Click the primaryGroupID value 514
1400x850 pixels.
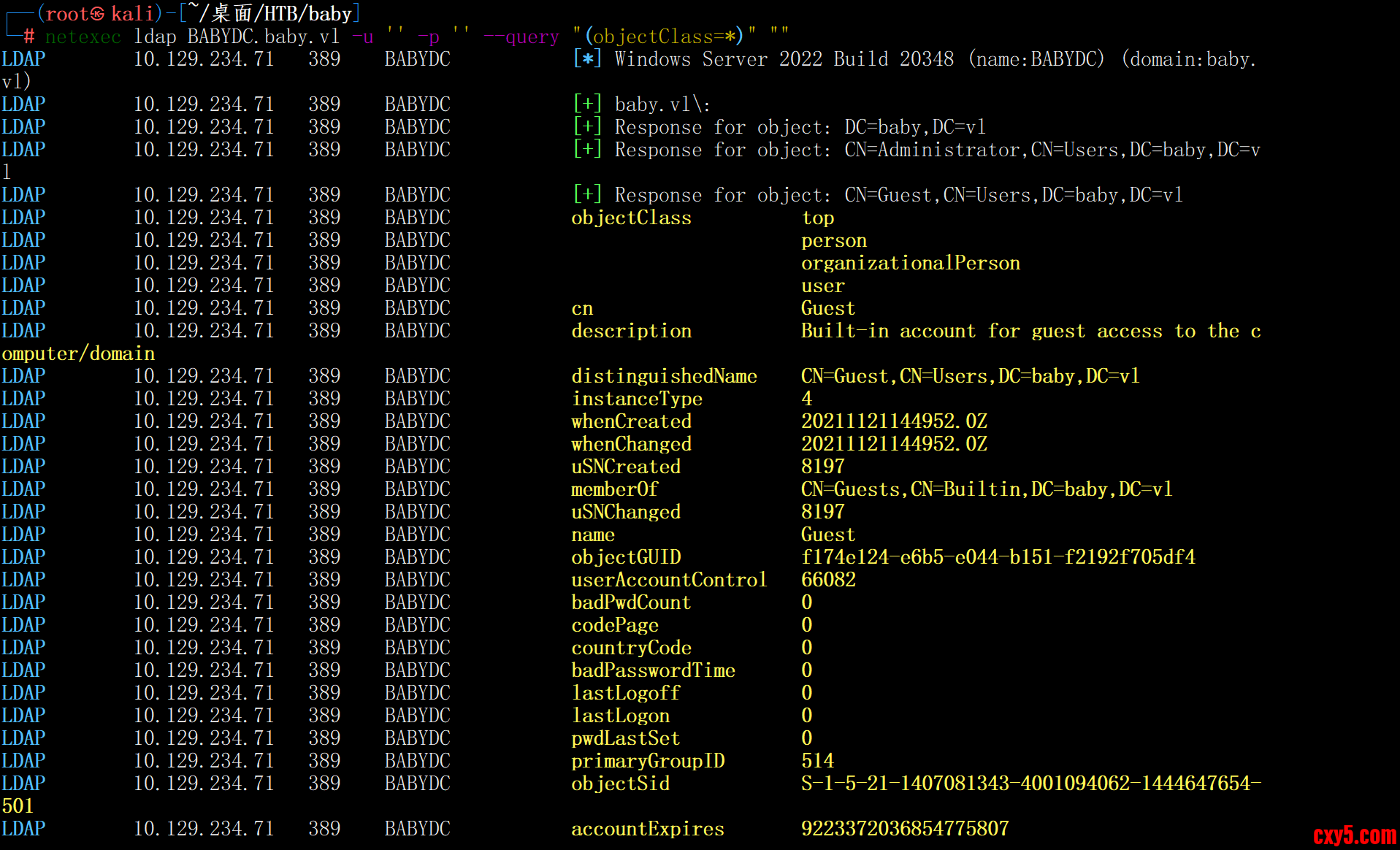coord(817,761)
